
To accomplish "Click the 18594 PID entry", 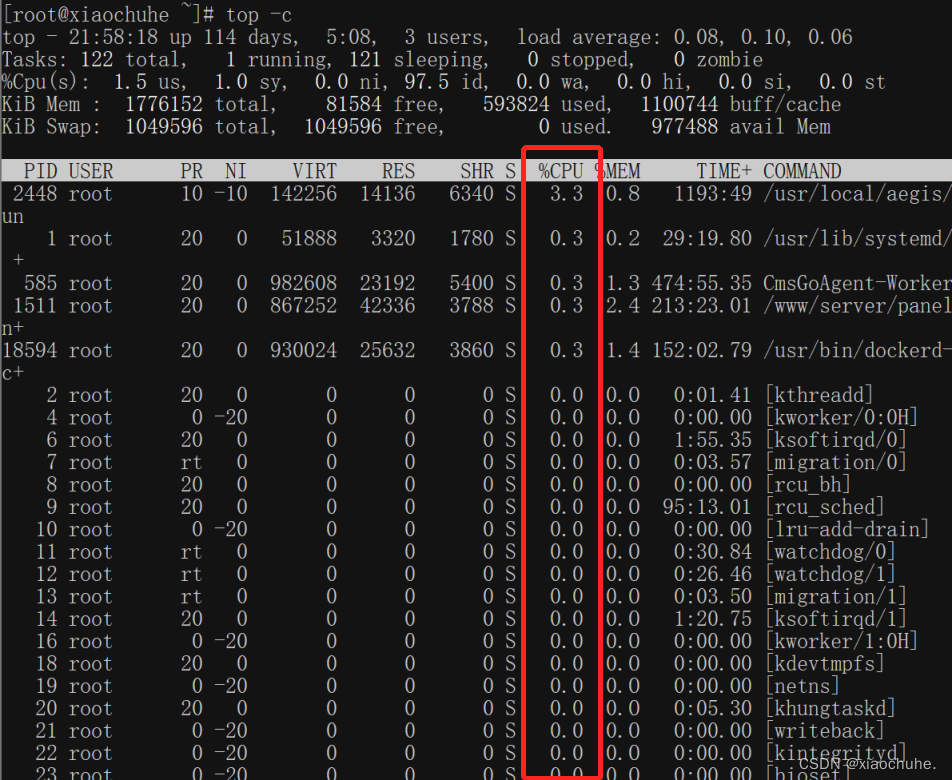I will pyautogui.click(x=29, y=350).
